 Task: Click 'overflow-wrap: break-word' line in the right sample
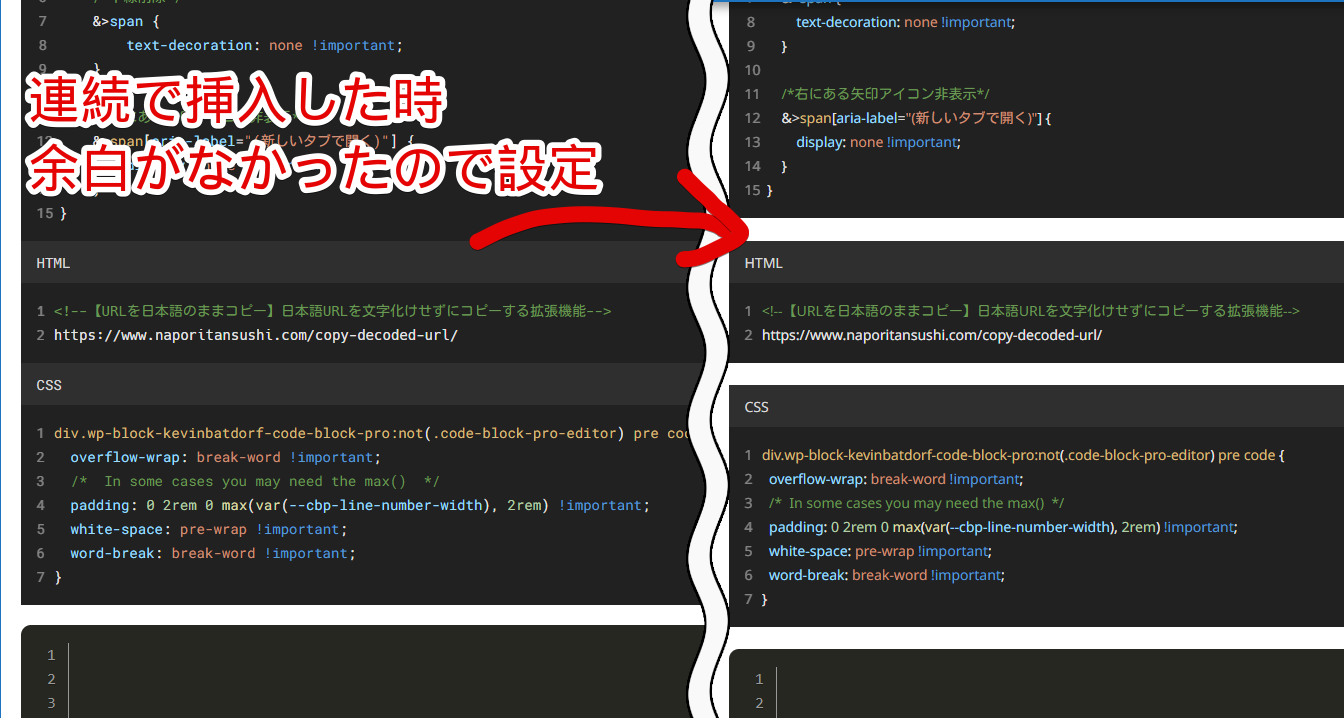click(896, 479)
